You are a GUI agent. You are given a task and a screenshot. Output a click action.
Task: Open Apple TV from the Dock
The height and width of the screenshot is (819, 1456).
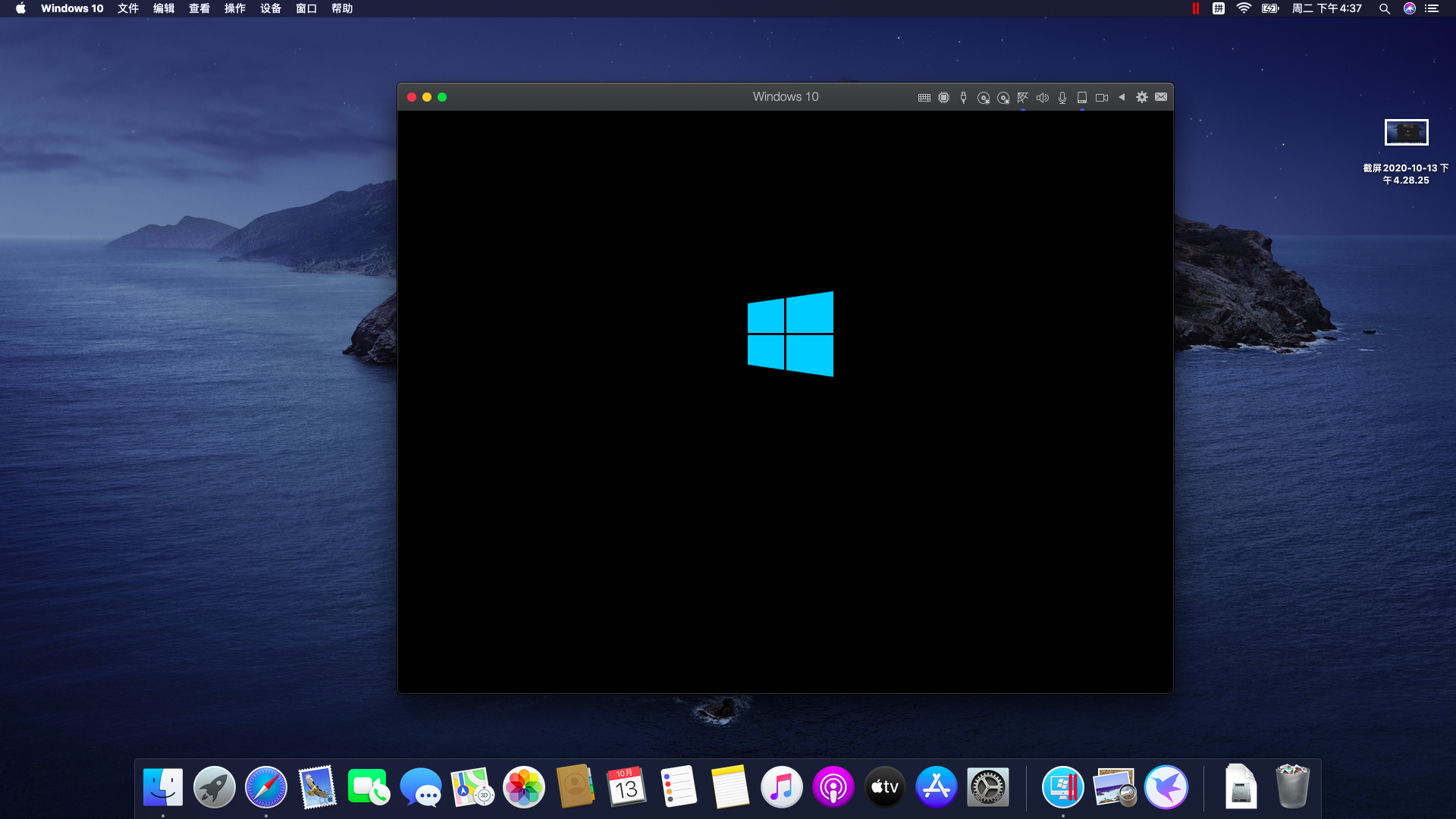[x=885, y=787]
